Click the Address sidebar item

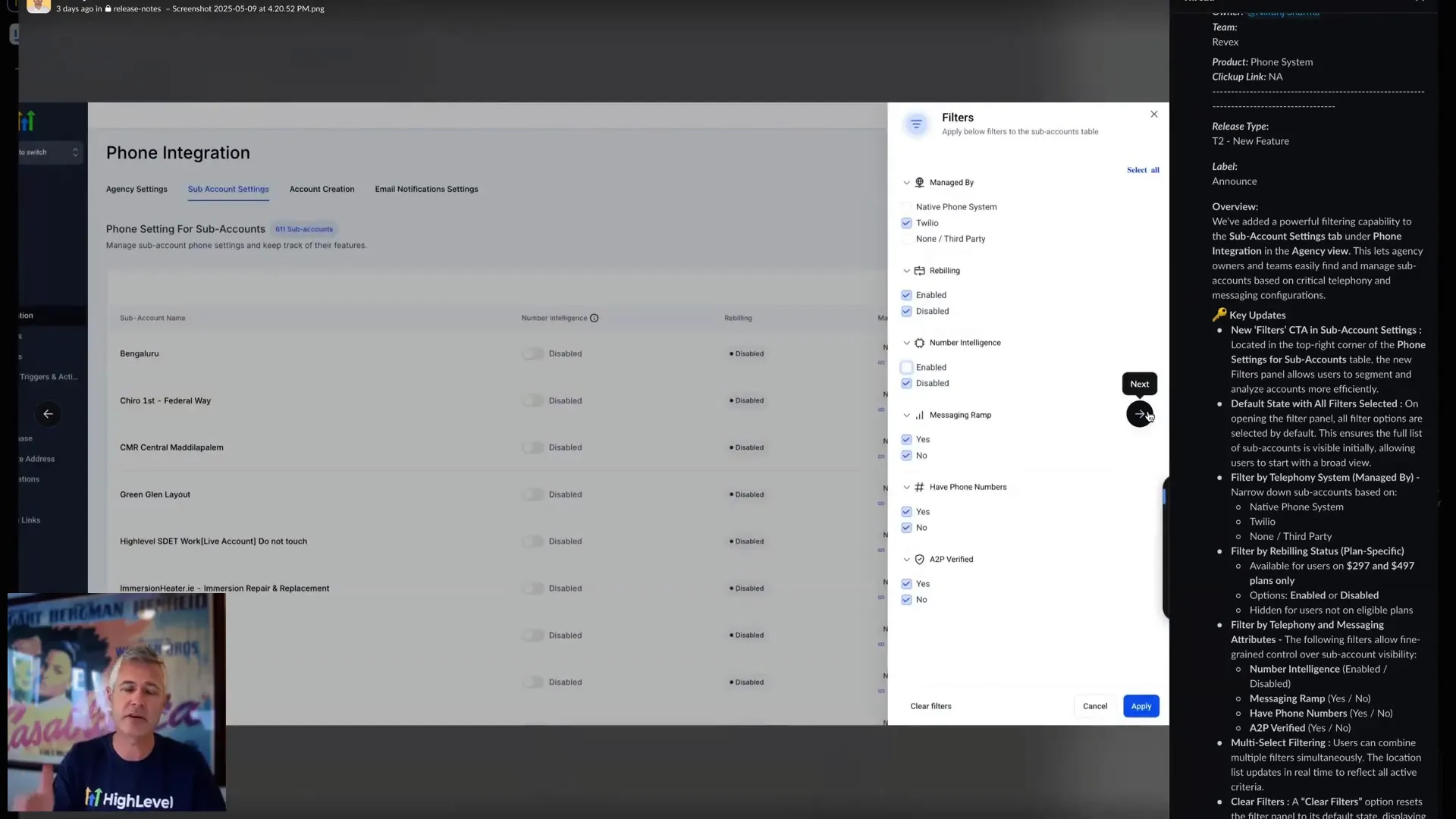point(38,460)
